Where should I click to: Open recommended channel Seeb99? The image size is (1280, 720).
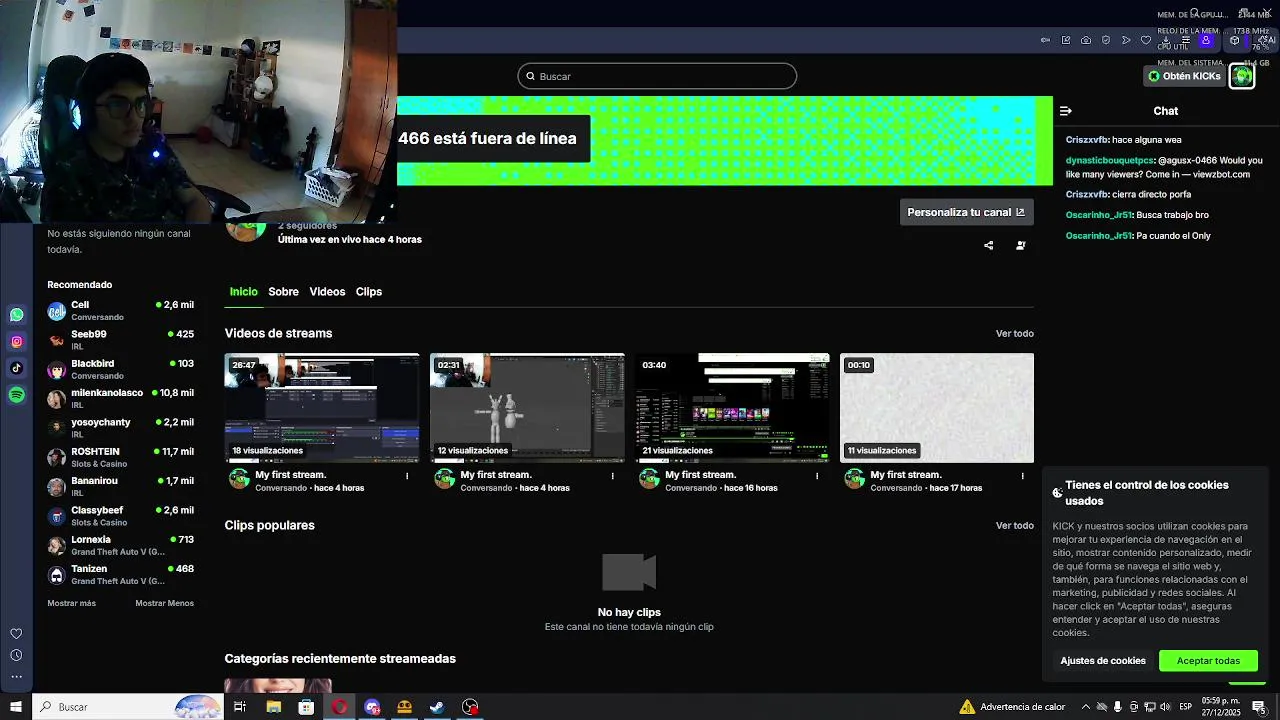tap(120, 340)
